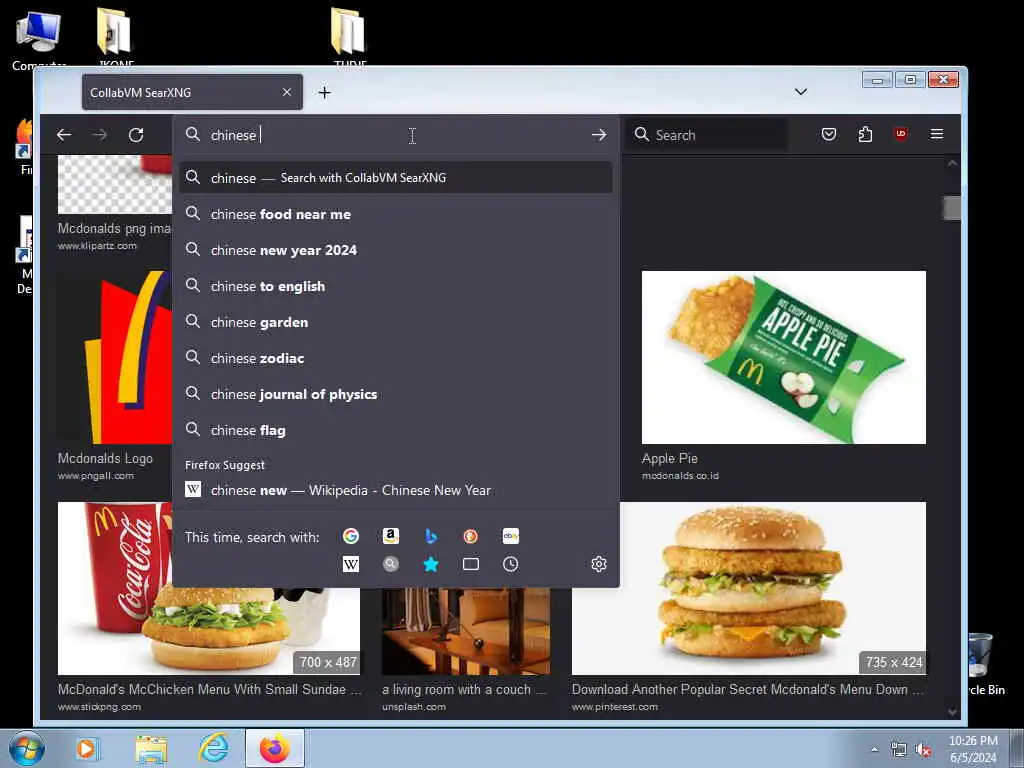This screenshot has width=1024, height=768.
Task: Open the Firefox hamburger application menu
Action: [936, 134]
